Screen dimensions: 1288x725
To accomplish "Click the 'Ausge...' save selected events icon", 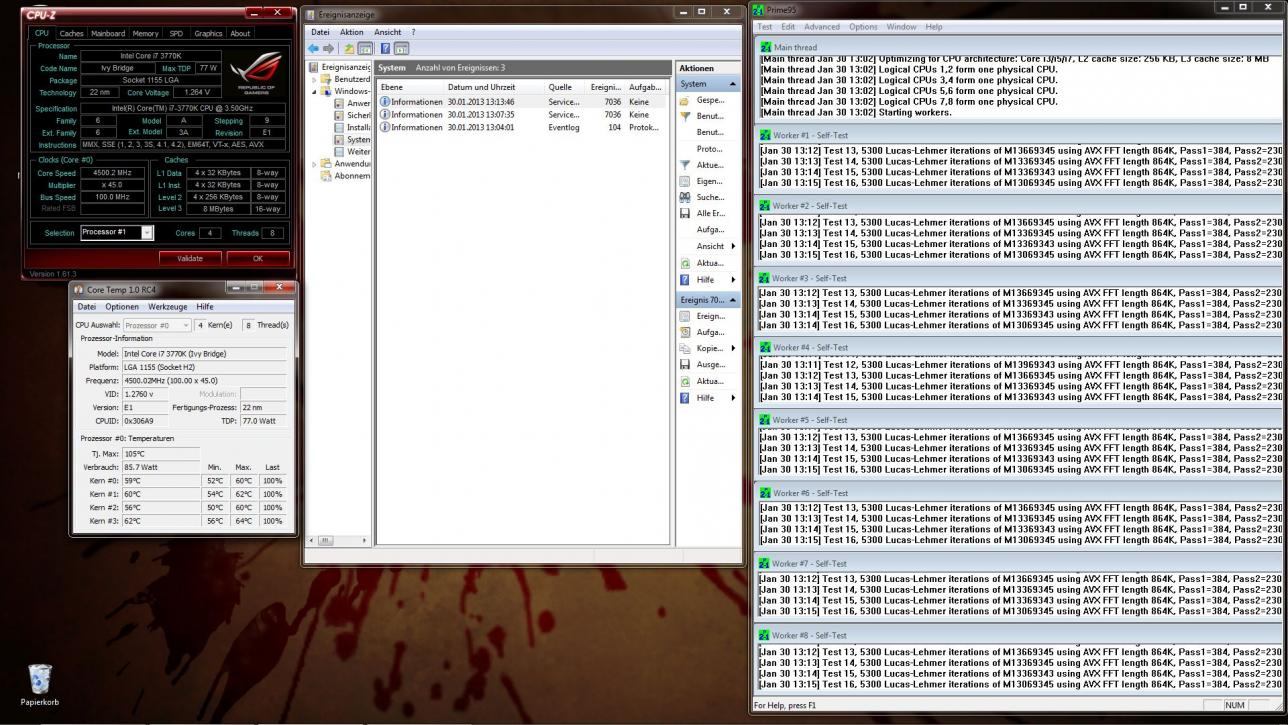I will [x=685, y=364].
